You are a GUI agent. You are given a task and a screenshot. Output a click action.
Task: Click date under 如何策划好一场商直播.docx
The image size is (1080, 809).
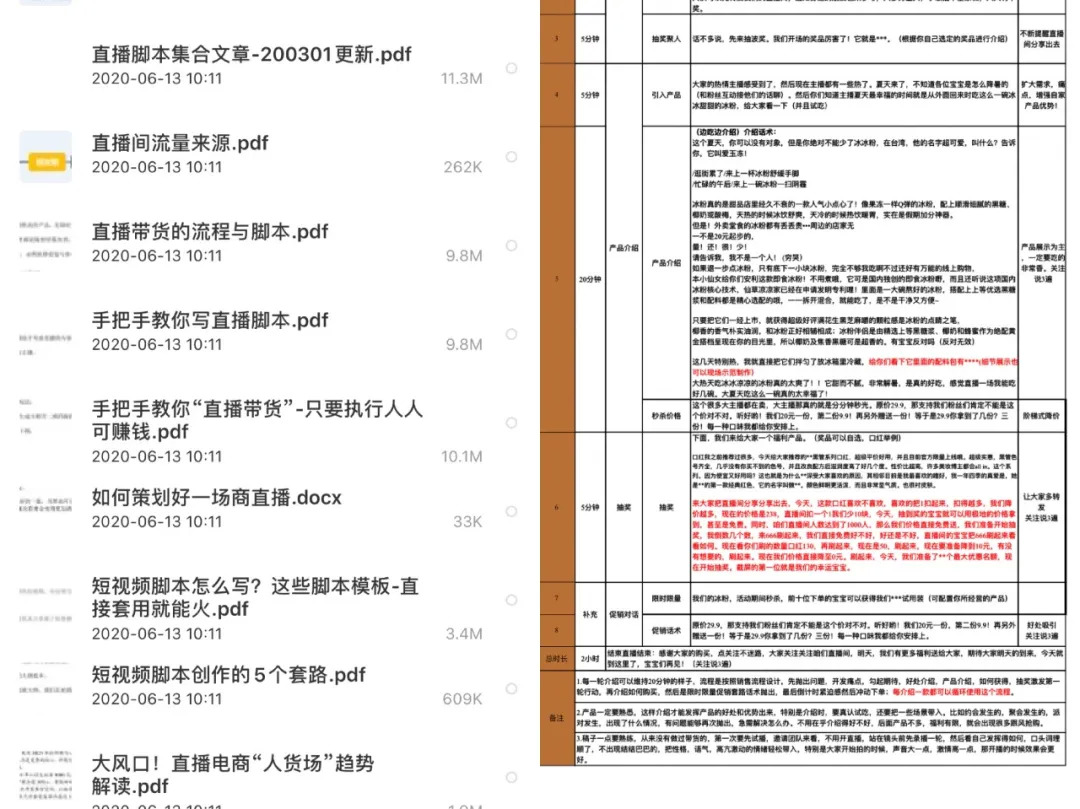pyautogui.click(x=157, y=522)
